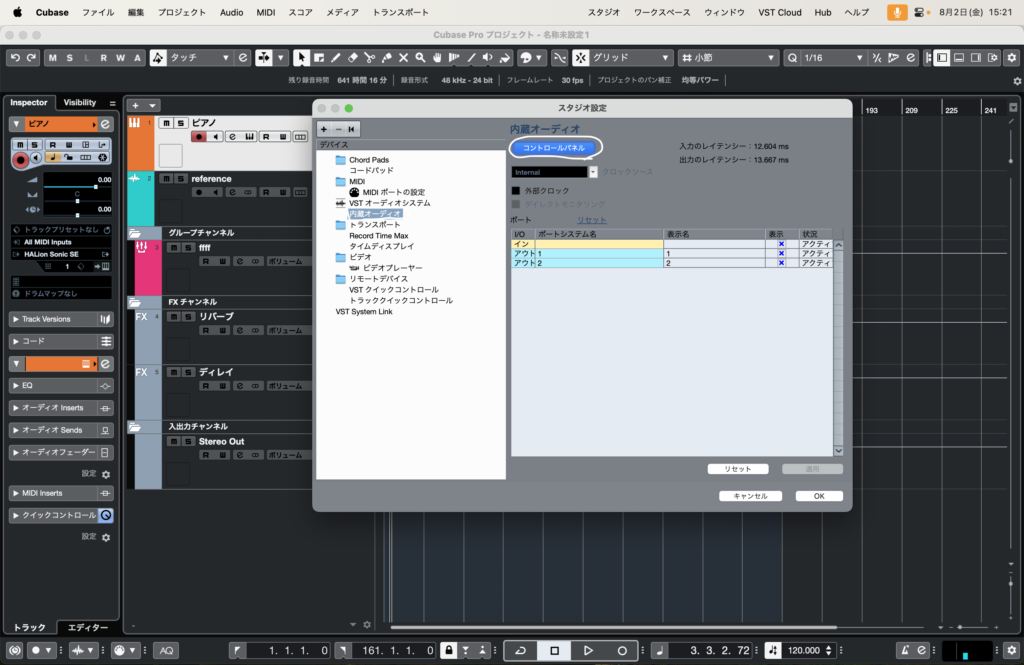Image resolution: width=1024 pixels, height=665 pixels.
Task: Mute the reference track
Action: tap(167, 179)
